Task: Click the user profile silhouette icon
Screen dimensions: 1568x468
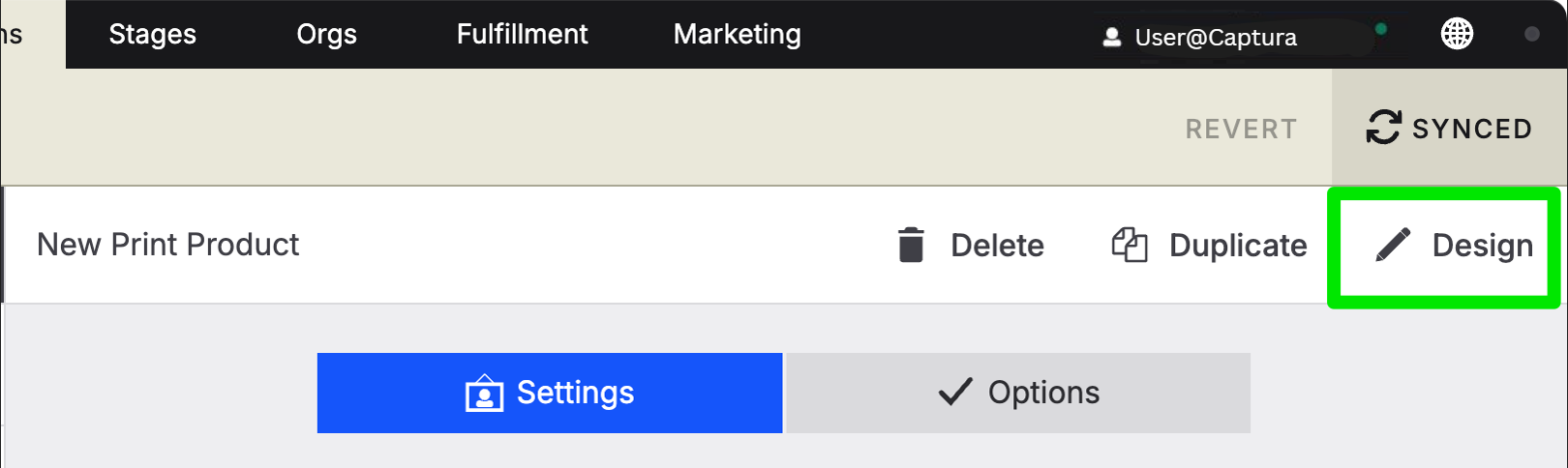Action: click(1112, 37)
